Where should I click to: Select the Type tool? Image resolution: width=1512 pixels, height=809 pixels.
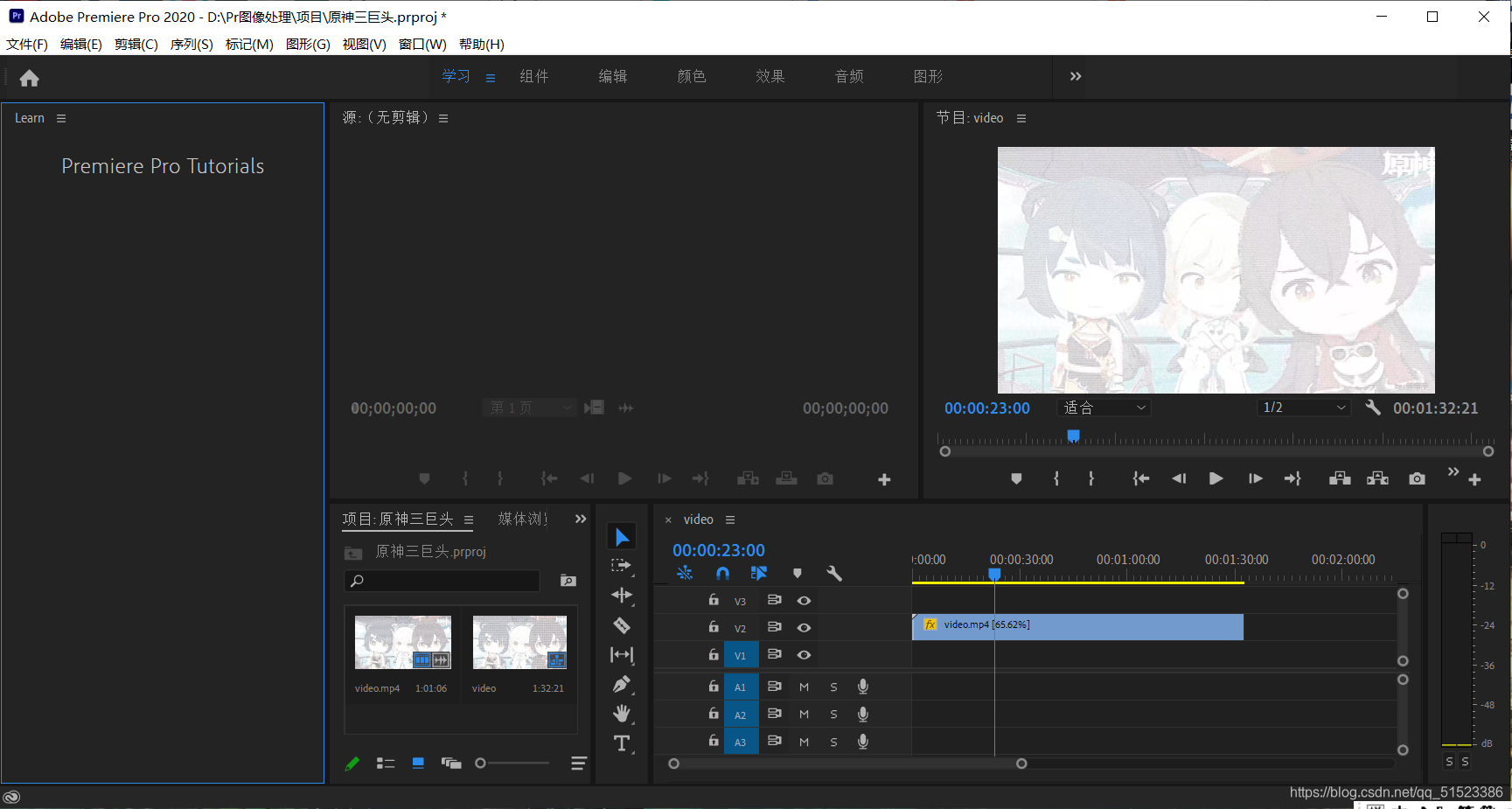622,743
